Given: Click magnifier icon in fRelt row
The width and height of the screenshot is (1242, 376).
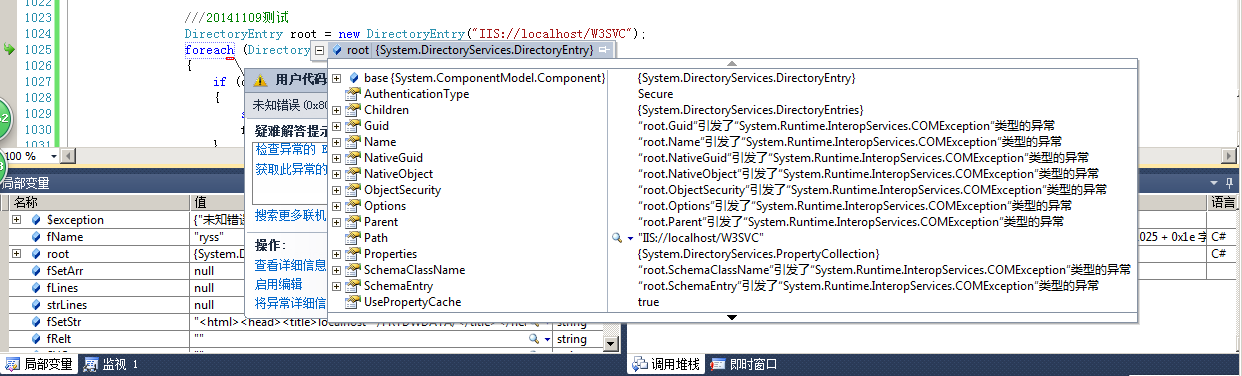Looking at the screenshot, I should [535, 340].
